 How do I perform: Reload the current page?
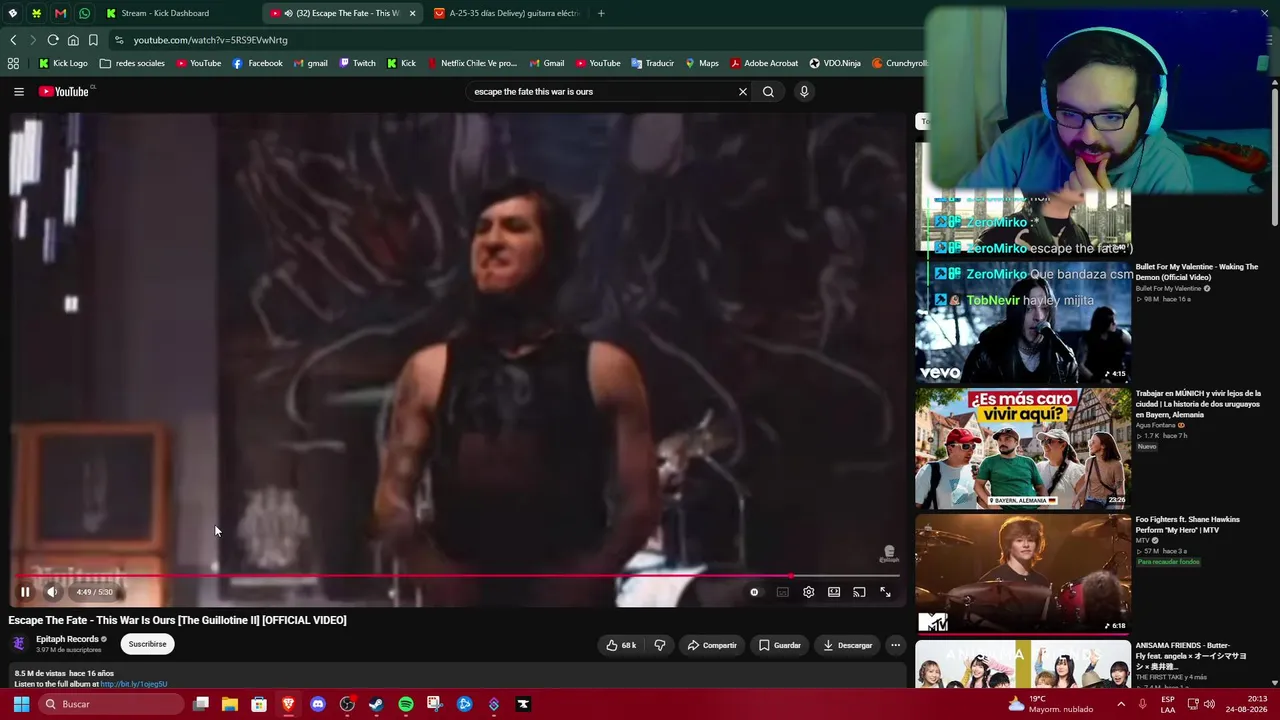[x=53, y=40]
